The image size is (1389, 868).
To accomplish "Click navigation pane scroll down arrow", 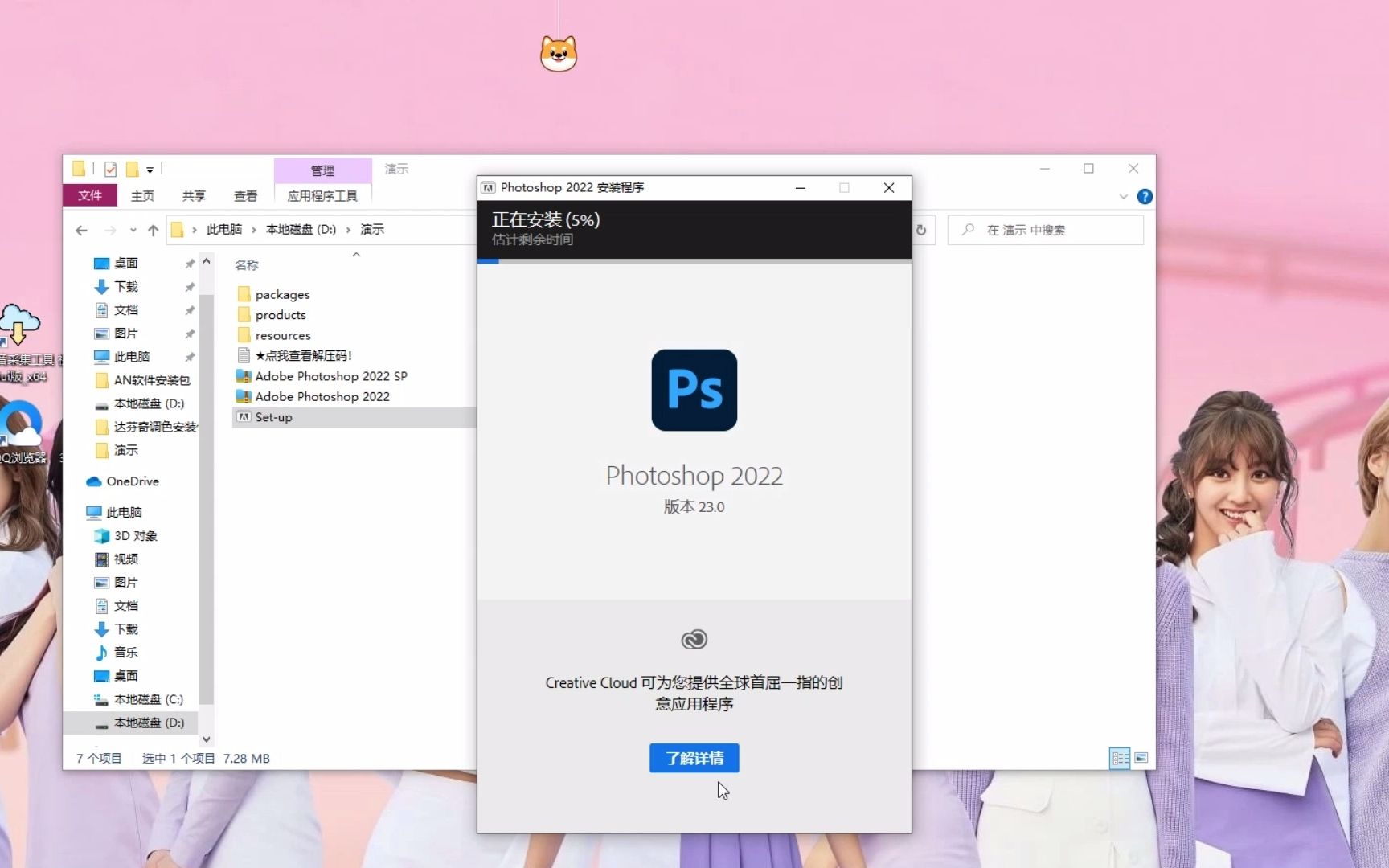I will [207, 739].
